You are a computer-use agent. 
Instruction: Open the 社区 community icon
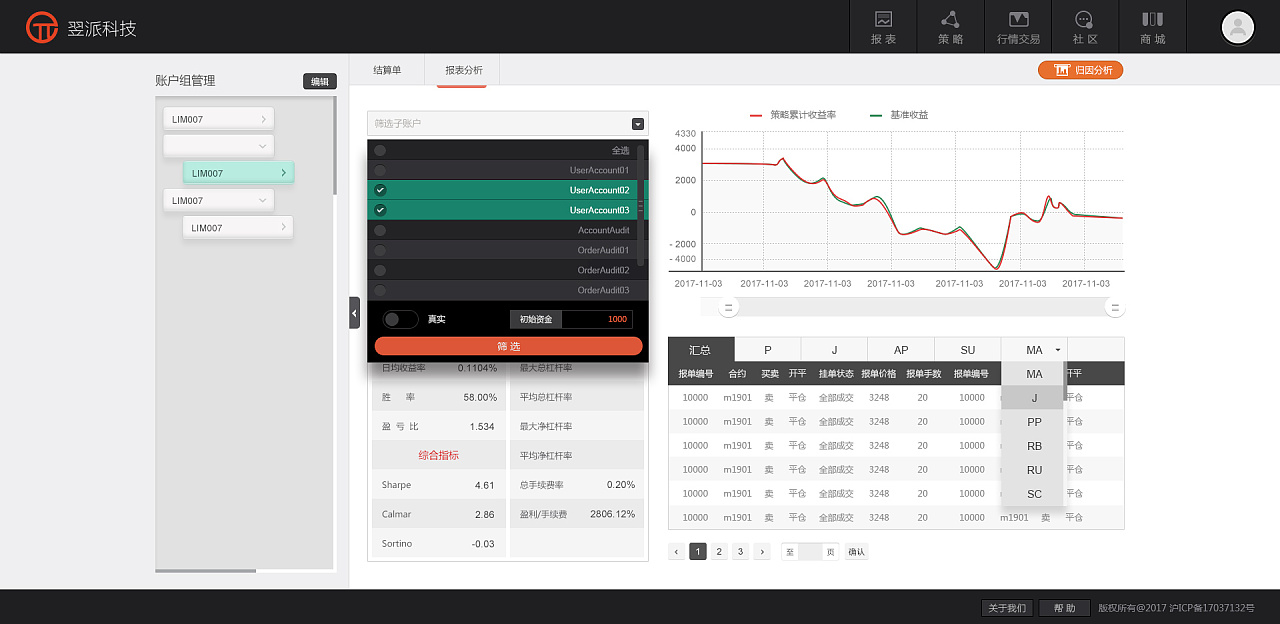(x=1085, y=27)
